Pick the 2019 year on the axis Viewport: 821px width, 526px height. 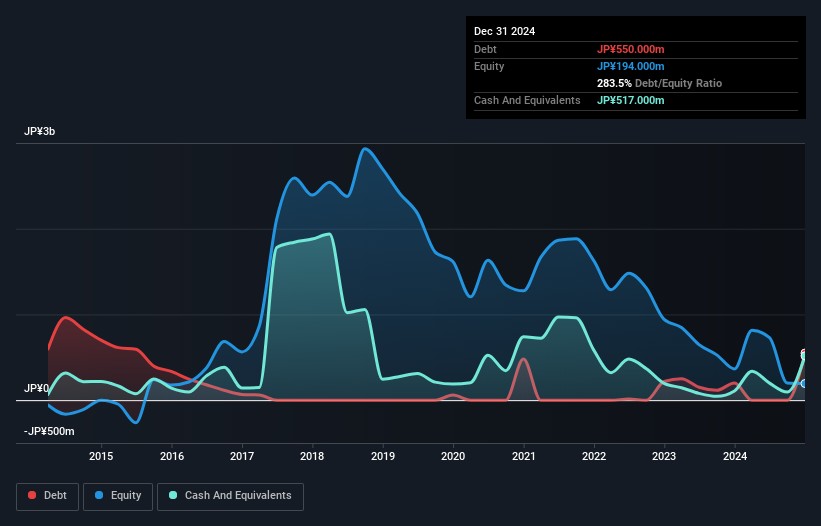coord(383,457)
